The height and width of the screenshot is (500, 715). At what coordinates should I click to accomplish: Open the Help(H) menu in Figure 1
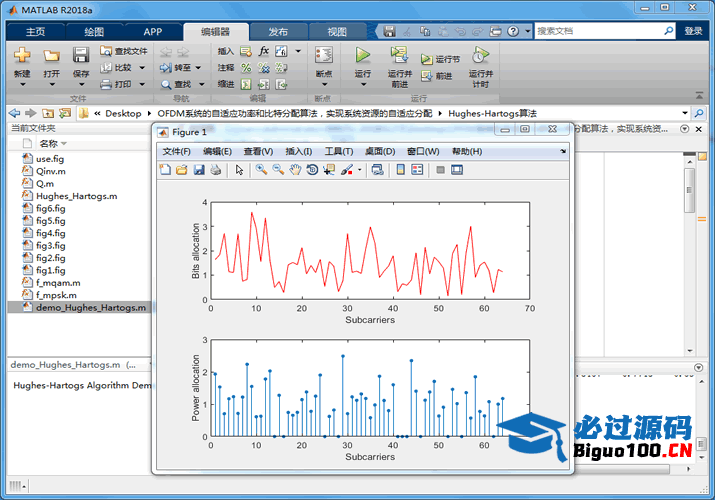(x=467, y=151)
